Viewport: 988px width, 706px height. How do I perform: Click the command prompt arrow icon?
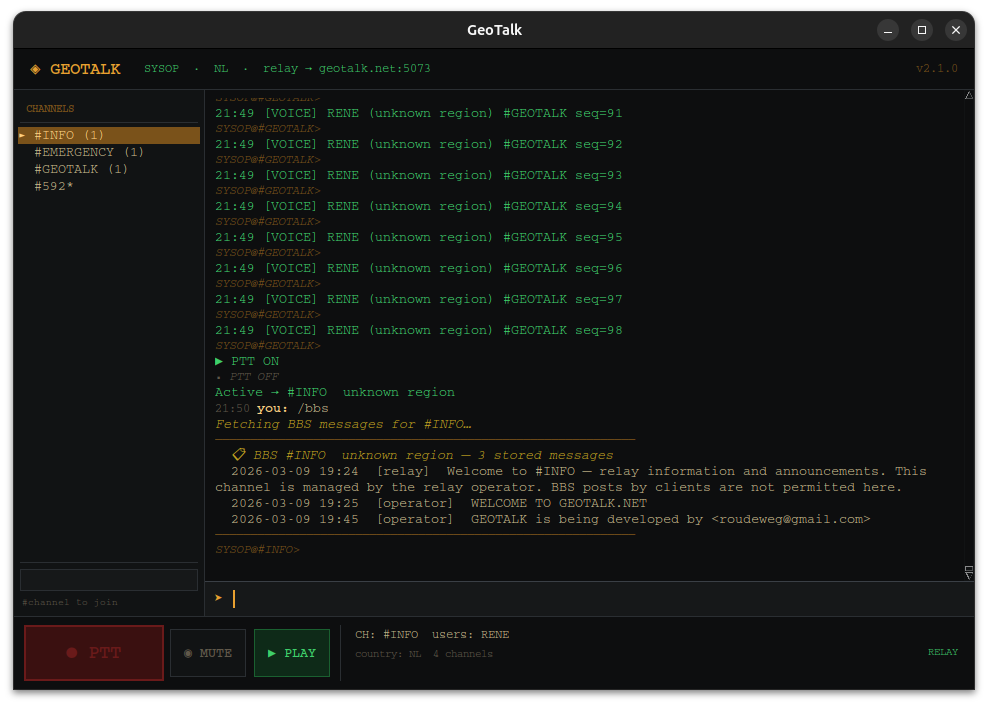tap(218, 598)
